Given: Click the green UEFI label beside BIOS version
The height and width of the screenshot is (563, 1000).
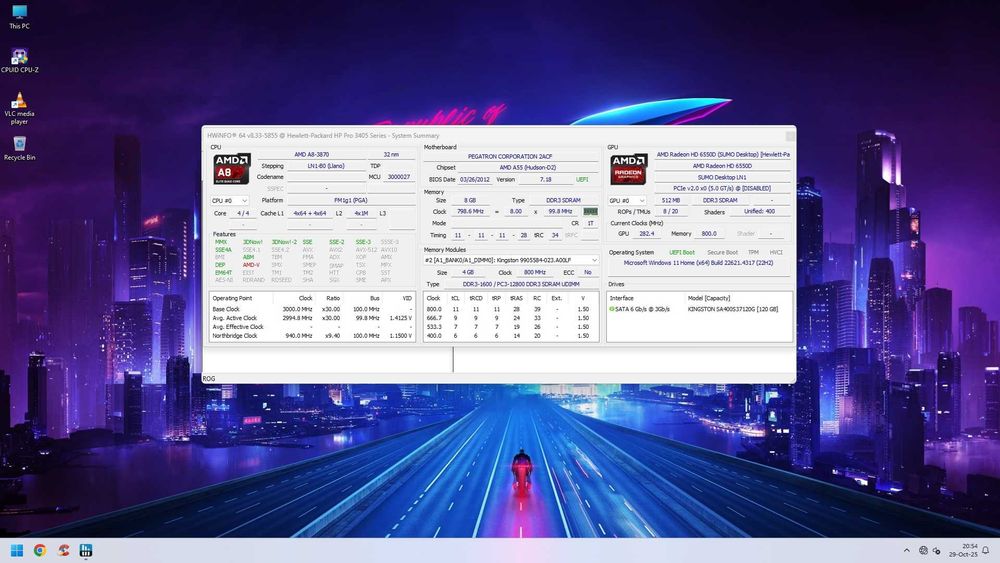Looking at the screenshot, I should click(x=582, y=180).
